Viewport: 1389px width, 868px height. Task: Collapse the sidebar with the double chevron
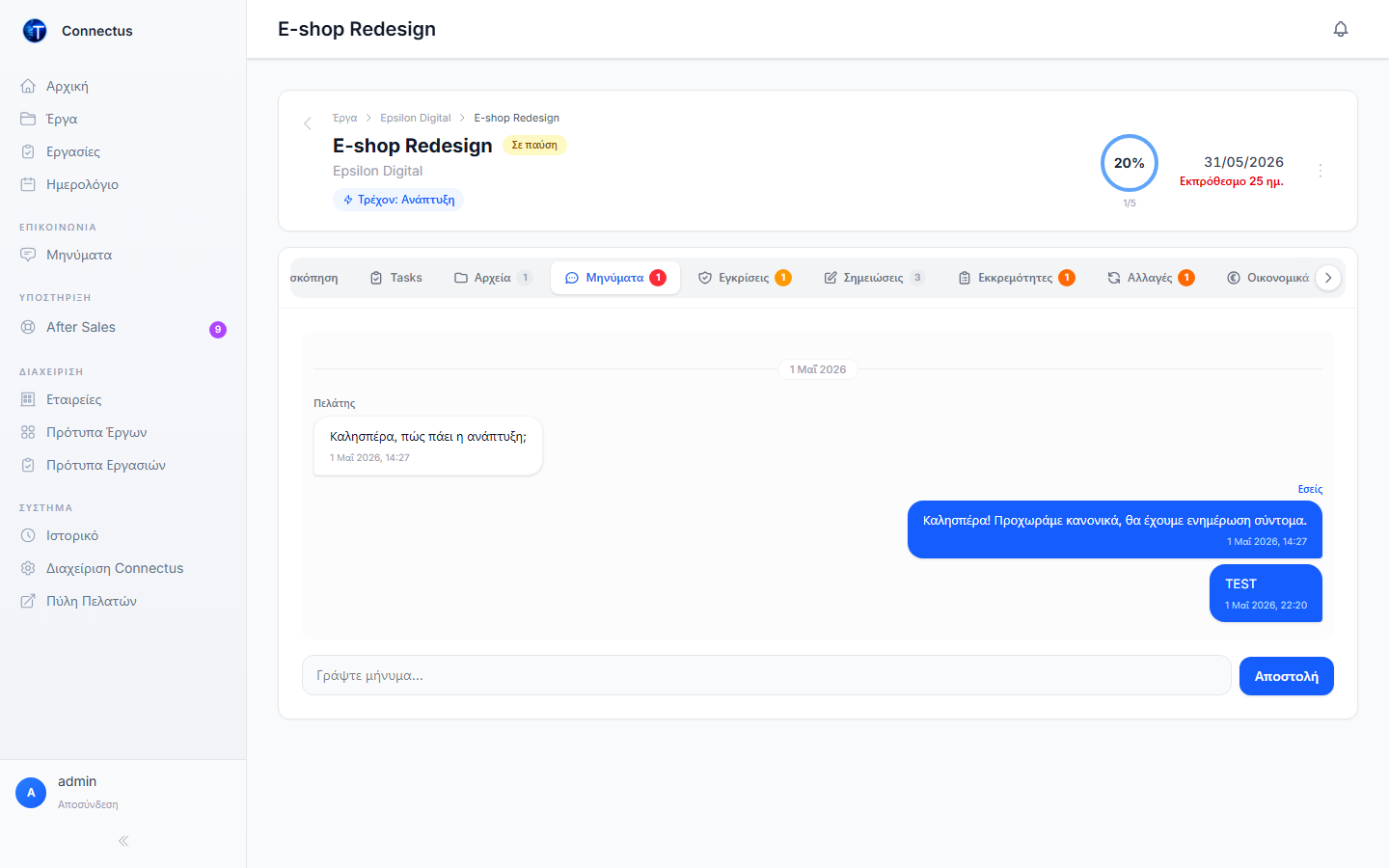tap(123, 841)
